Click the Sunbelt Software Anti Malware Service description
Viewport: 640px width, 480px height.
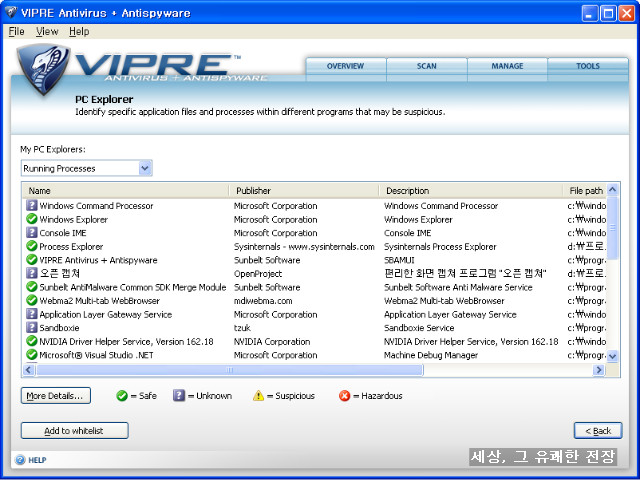[458, 287]
